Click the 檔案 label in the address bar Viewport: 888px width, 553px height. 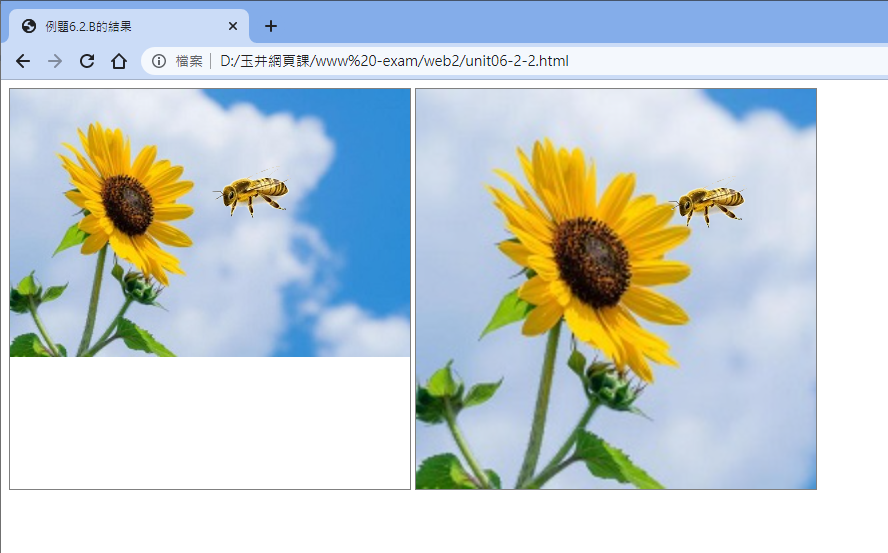pos(189,61)
